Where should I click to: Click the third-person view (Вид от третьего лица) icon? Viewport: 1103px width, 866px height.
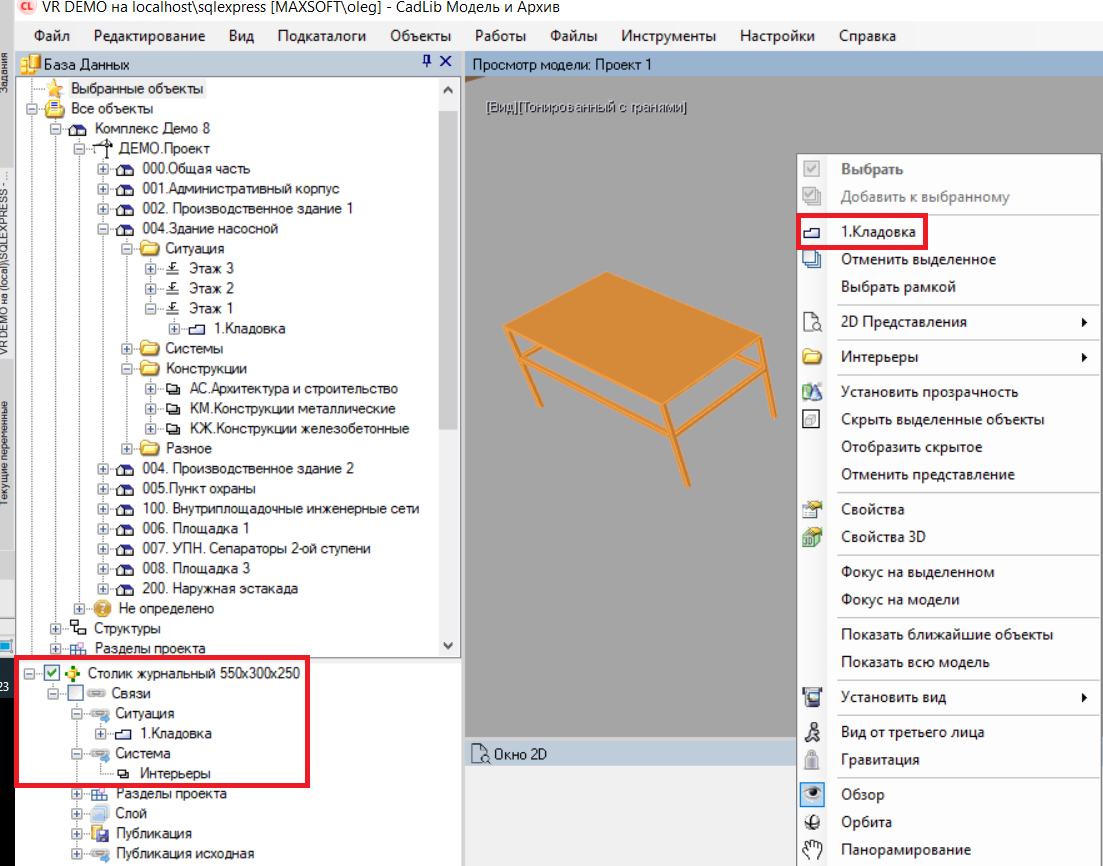click(x=812, y=732)
